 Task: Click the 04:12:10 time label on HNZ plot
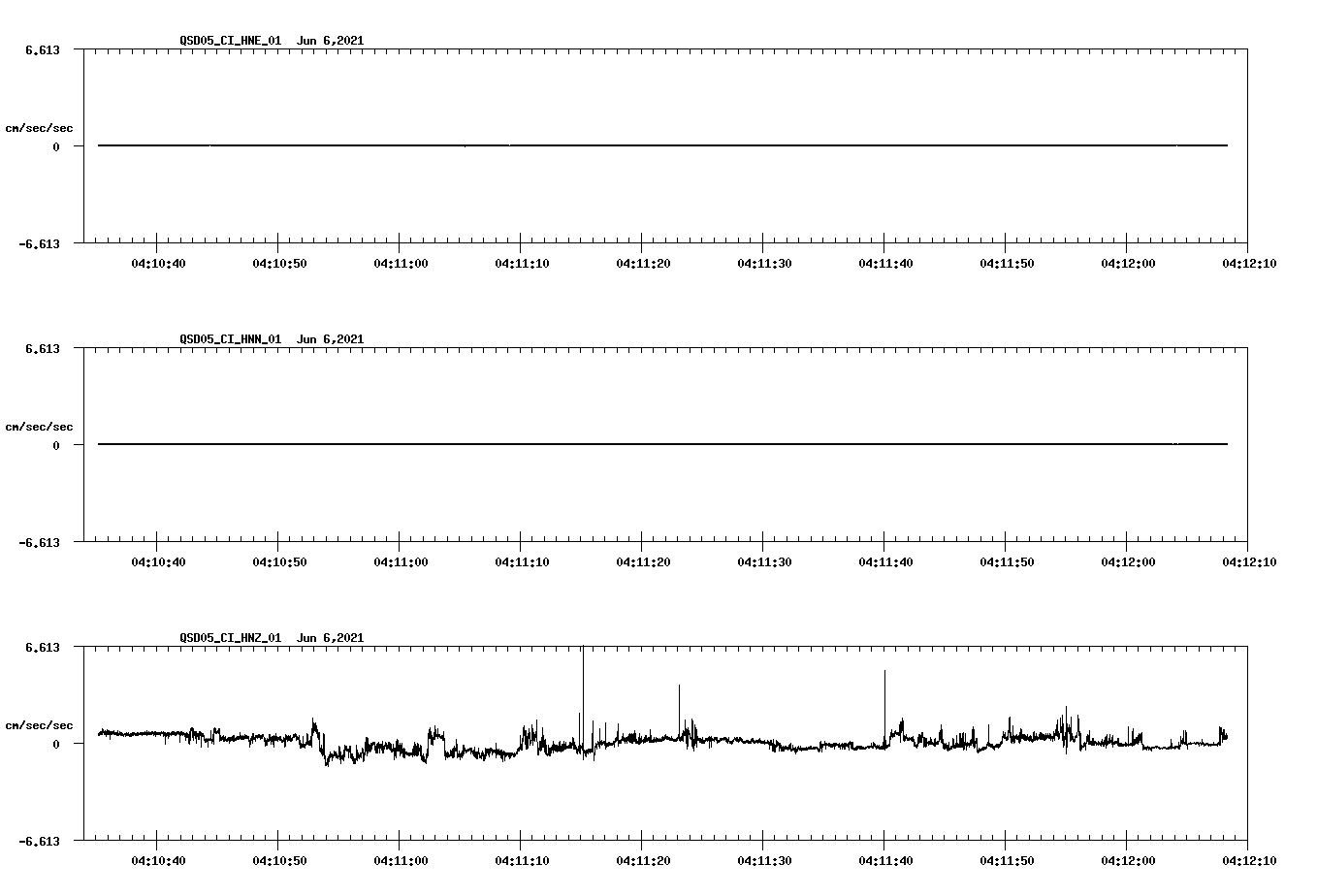[x=1249, y=860]
